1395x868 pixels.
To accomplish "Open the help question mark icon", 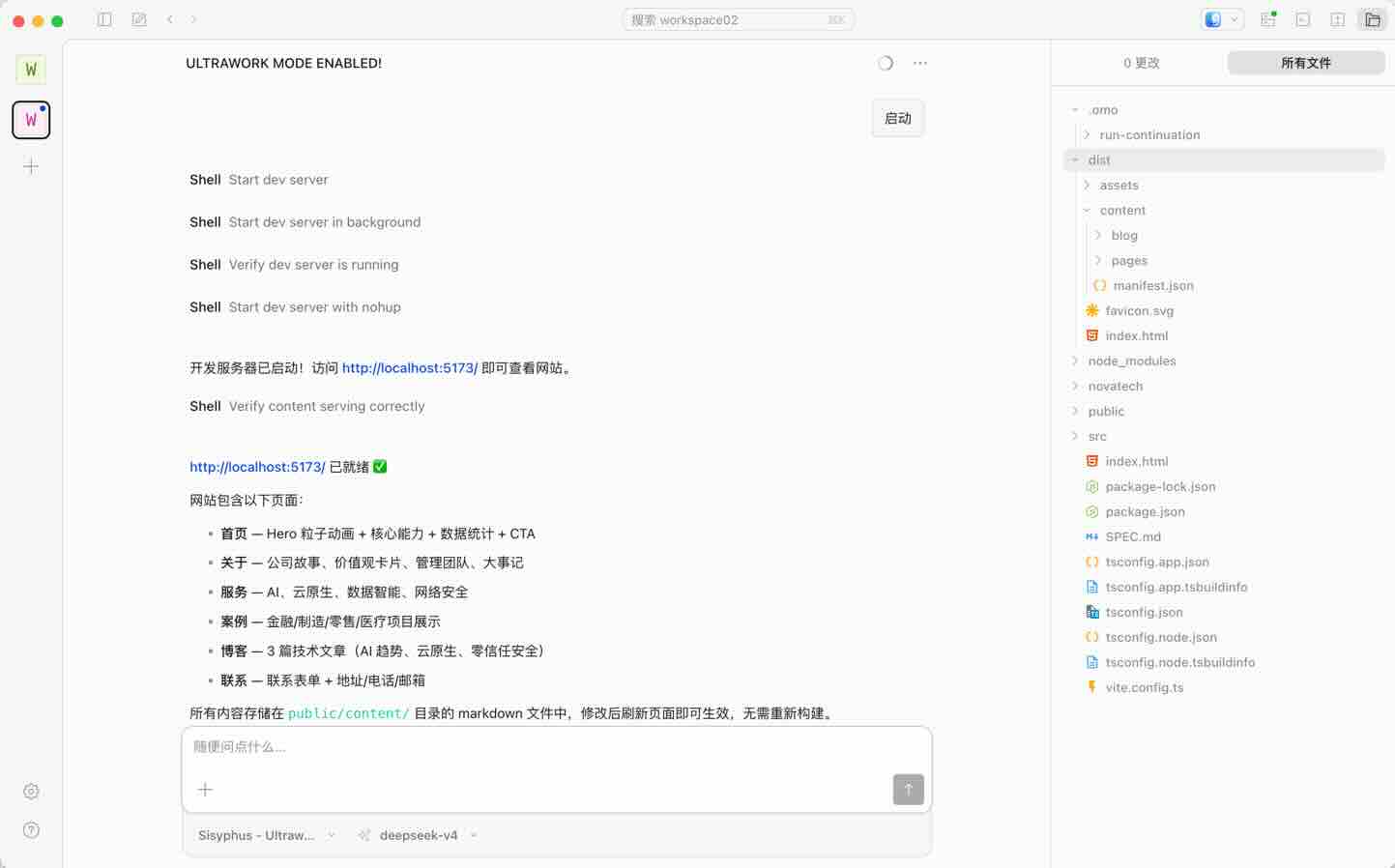I will tap(31, 830).
